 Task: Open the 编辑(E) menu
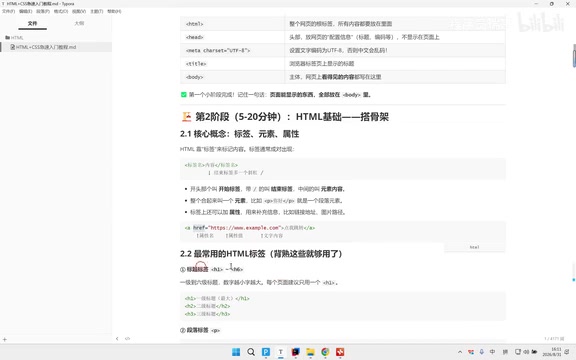point(25,11)
